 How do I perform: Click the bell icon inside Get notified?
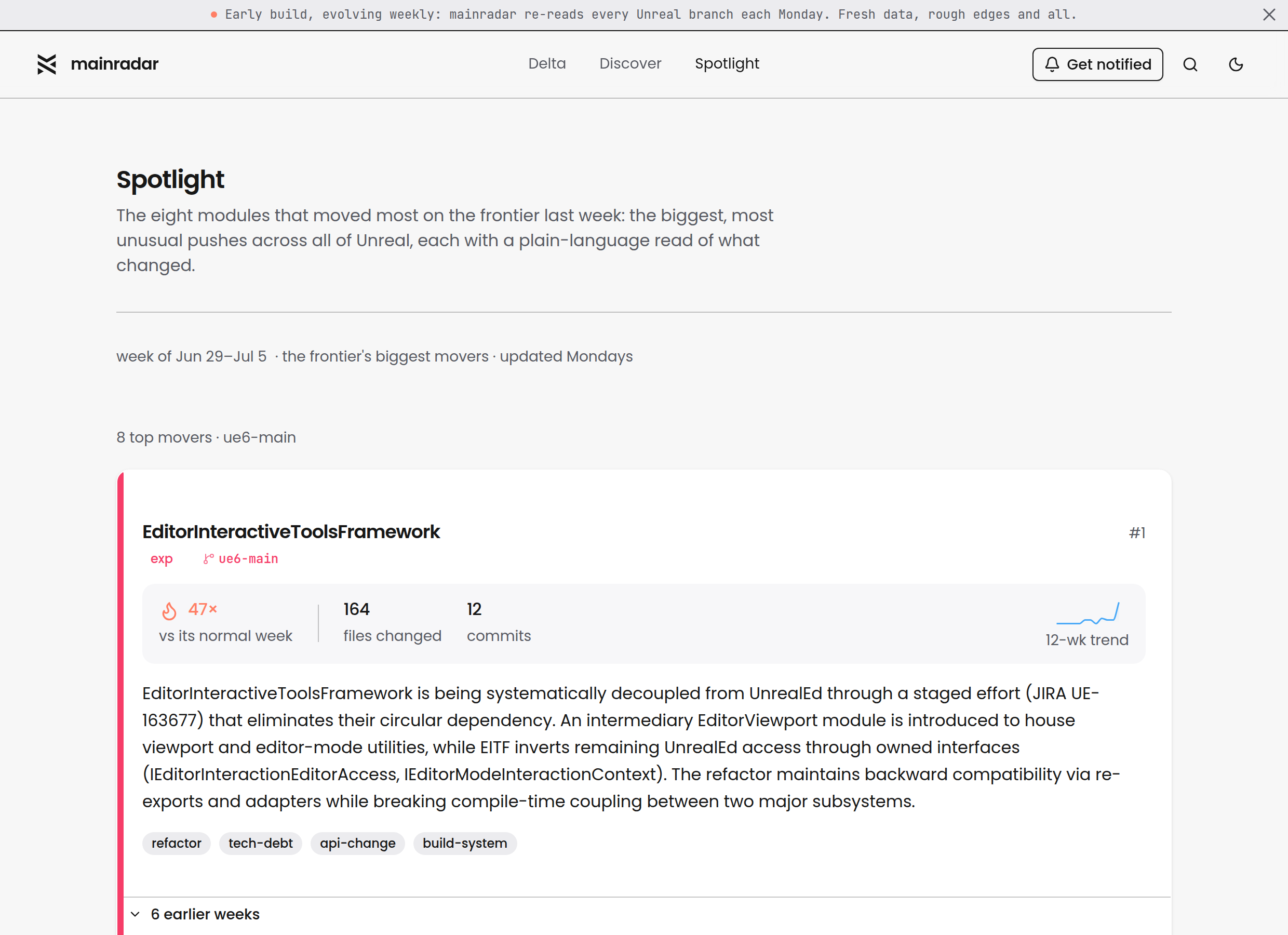click(1052, 65)
